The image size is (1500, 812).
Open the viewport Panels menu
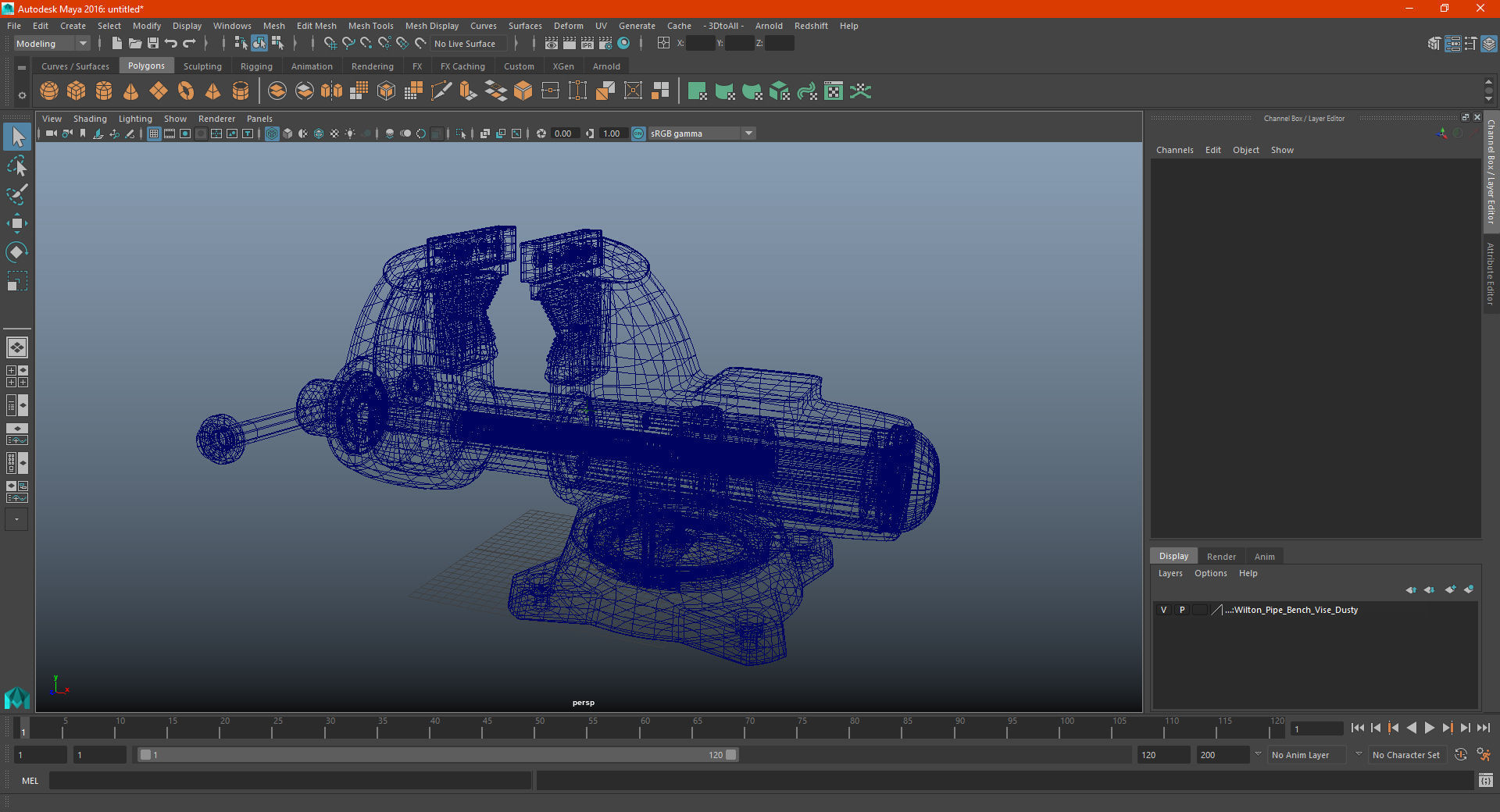(259, 119)
